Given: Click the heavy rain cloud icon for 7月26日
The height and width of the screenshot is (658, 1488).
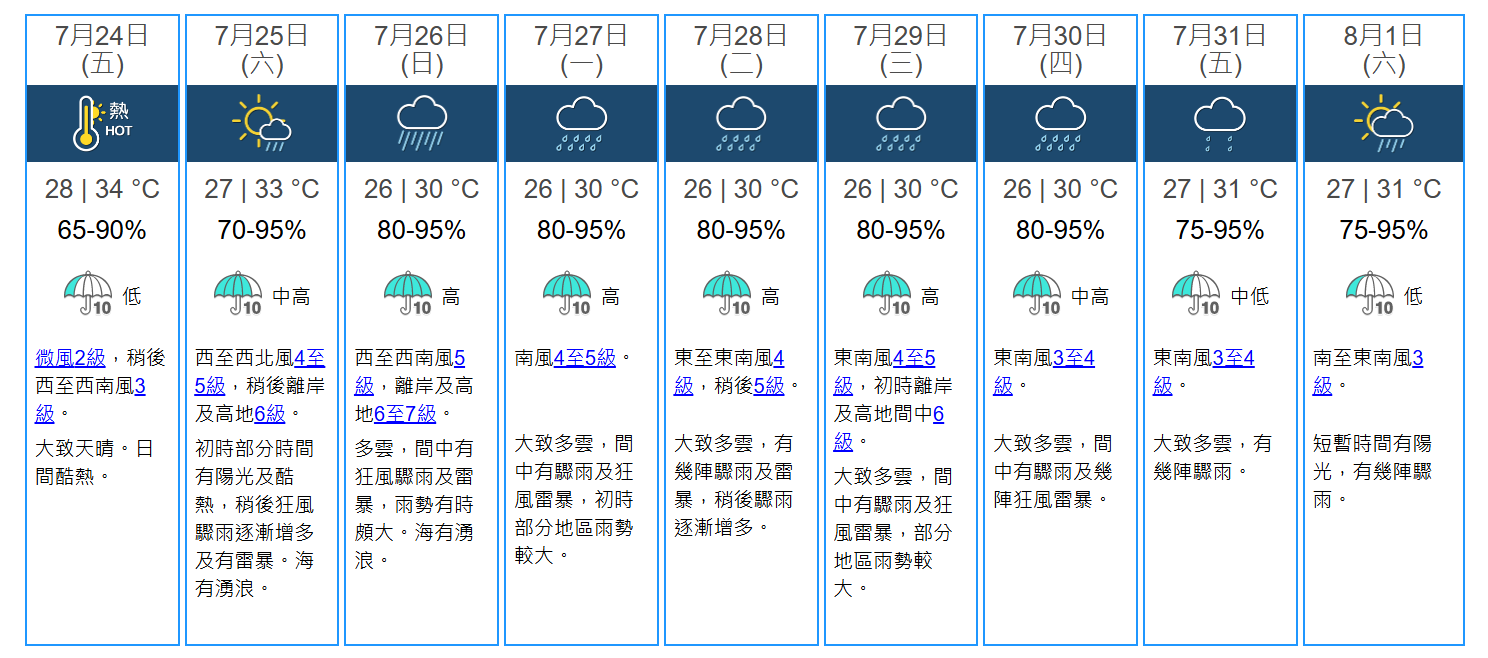Looking at the screenshot, I should [421, 123].
